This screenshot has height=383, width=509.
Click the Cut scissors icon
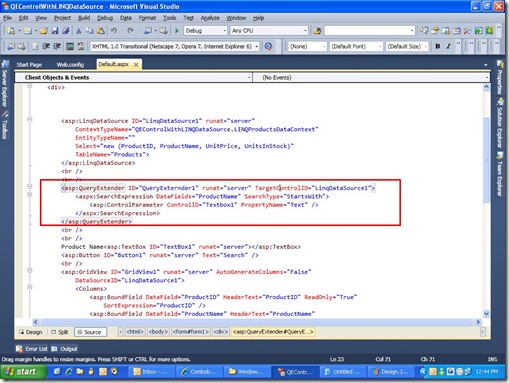click(79, 31)
